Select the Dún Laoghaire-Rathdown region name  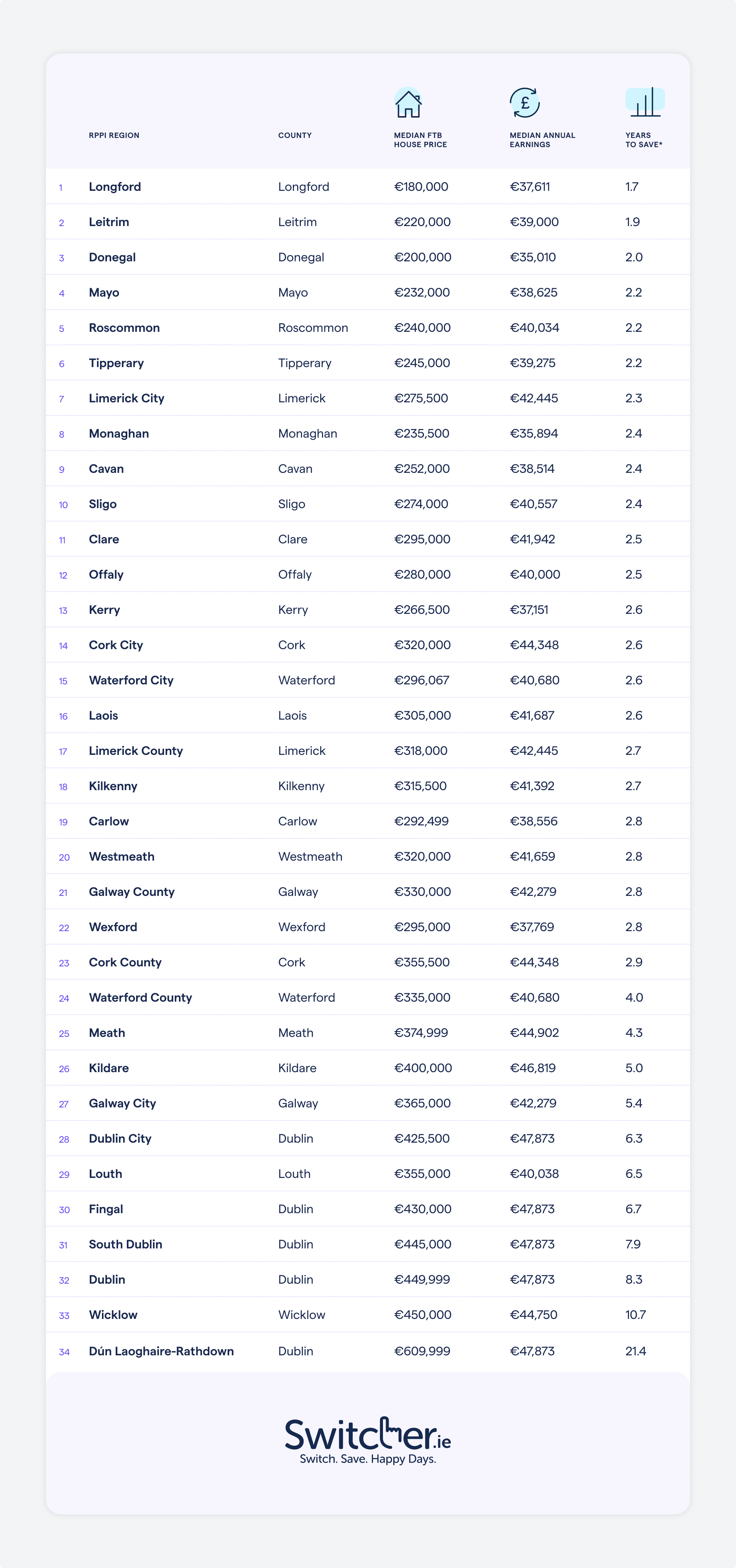161,1351
